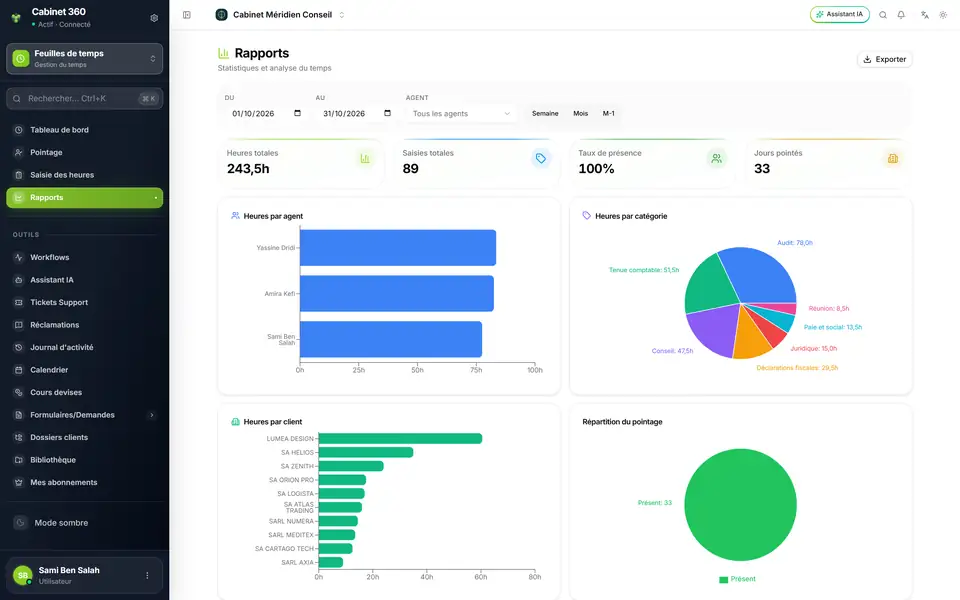Click the LUMEA DESIGN bar in Heures par client
This screenshot has width=960, height=600.
[x=400, y=438]
